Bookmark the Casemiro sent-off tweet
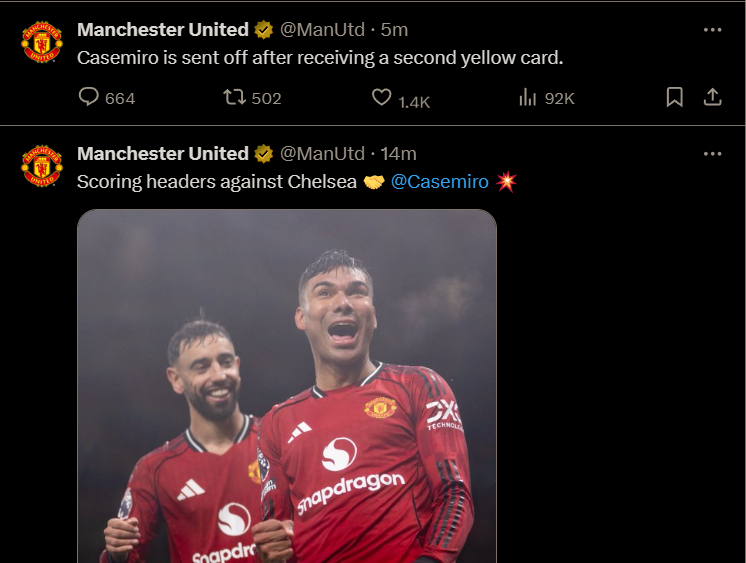Viewport: 746px width, 563px height. (674, 97)
